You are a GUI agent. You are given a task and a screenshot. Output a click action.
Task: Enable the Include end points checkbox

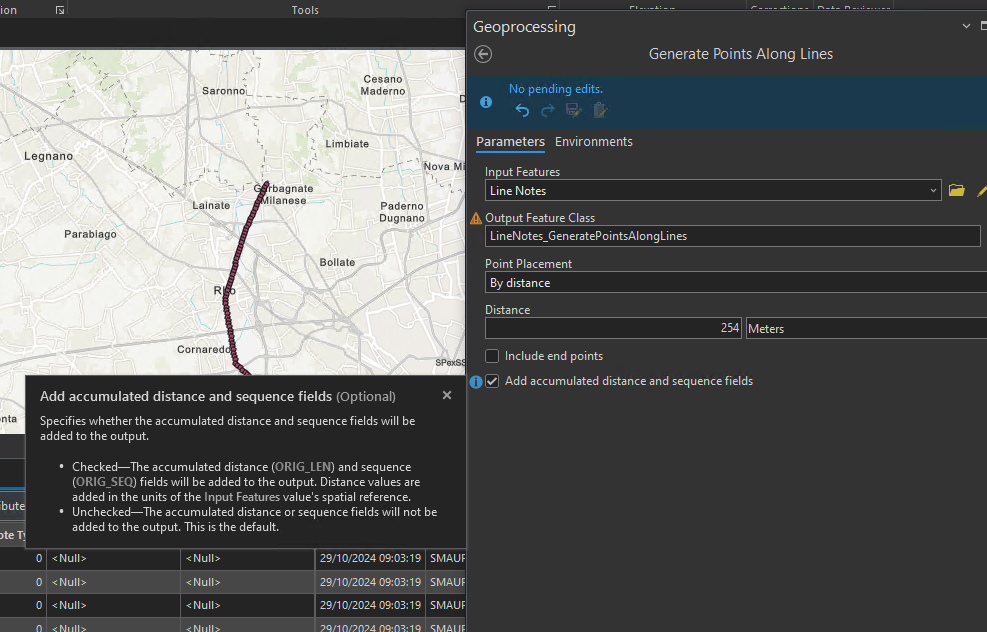[492, 356]
